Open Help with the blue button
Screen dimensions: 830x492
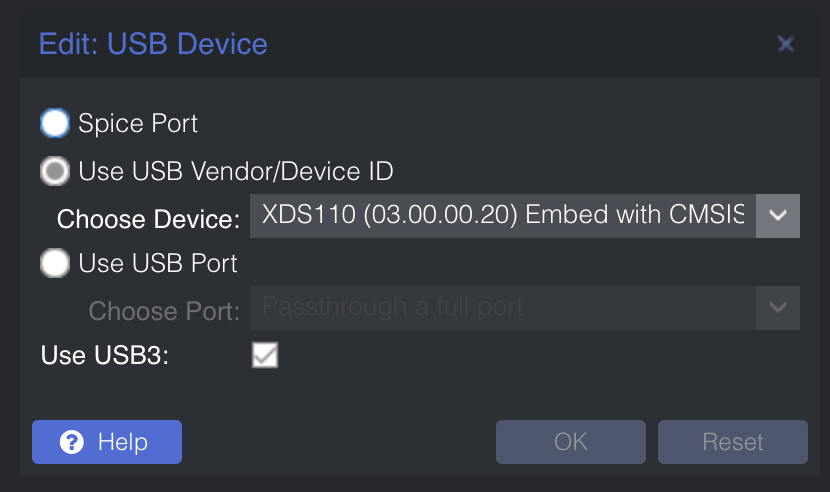[107, 442]
